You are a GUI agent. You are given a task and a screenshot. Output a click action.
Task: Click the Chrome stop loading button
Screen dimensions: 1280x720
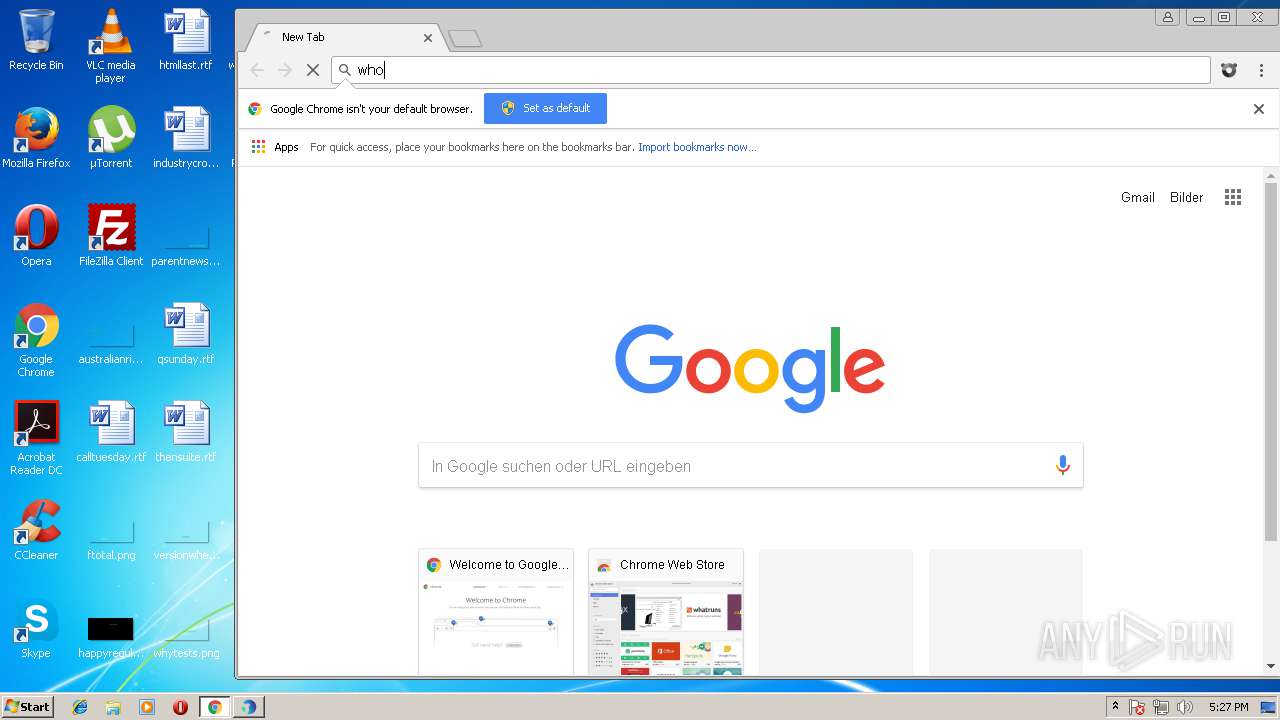pos(312,70)
